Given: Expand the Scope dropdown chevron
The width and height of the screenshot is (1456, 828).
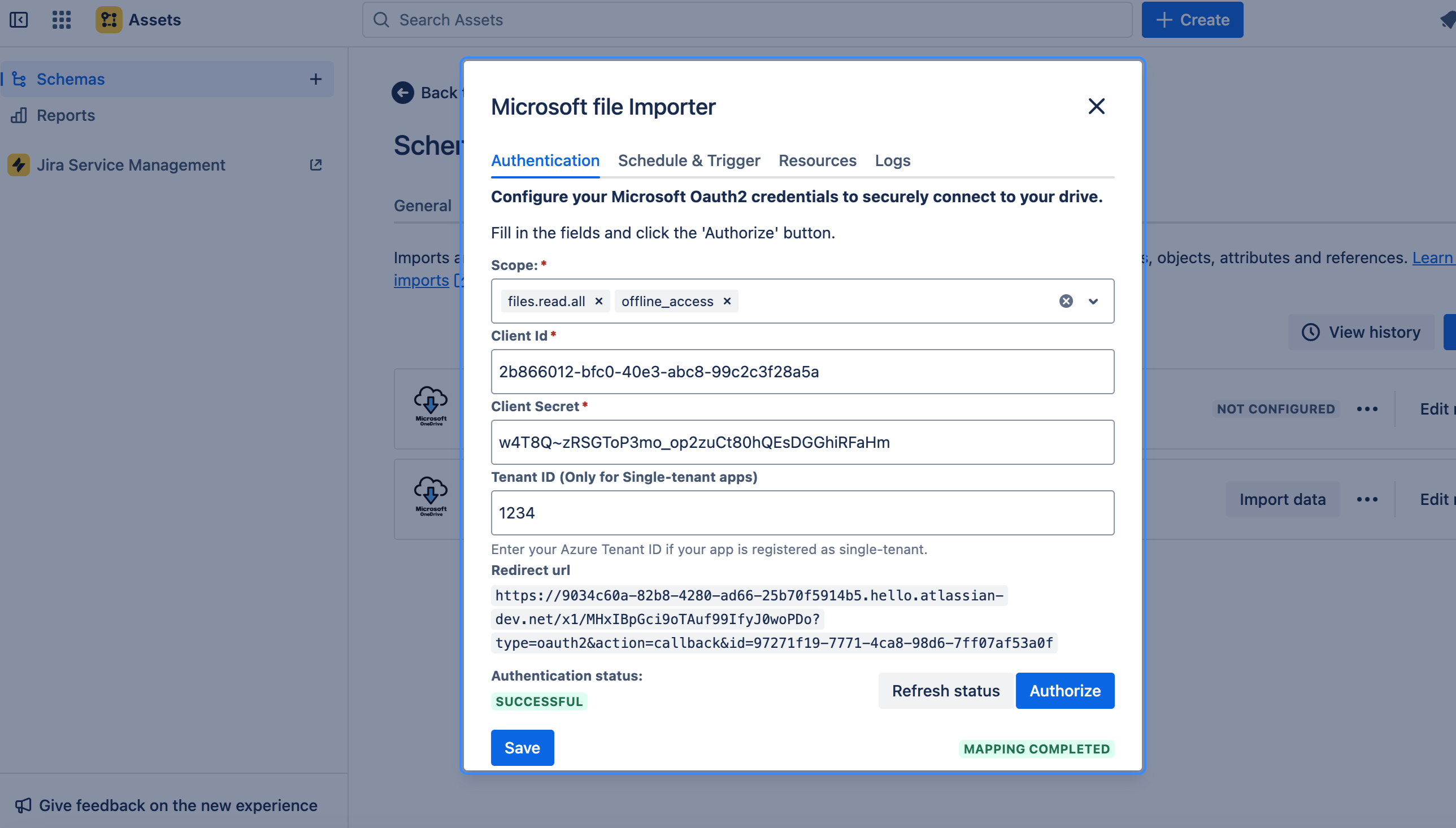Looking at the screenshot, I should tap(1093, 302).
